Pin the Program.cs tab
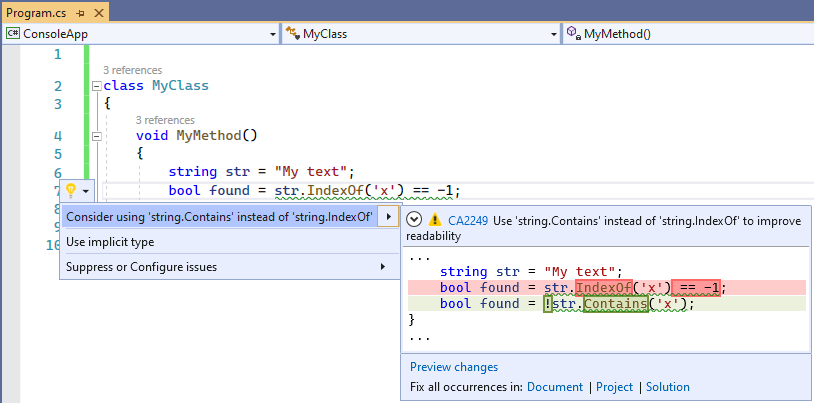Image resolution: width=814 pixels, height=403 pixels. point(81,12)
